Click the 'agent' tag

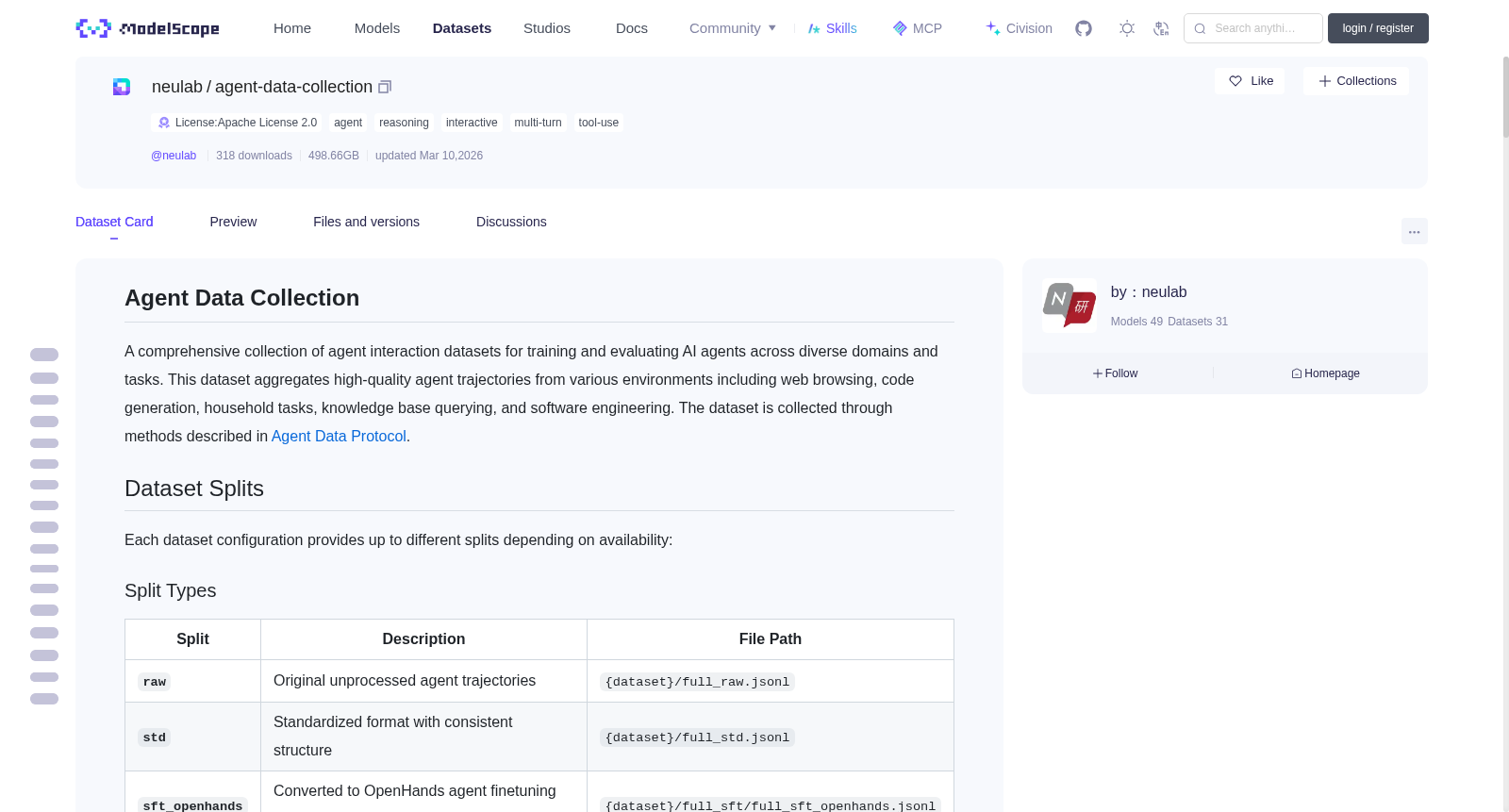348,123
